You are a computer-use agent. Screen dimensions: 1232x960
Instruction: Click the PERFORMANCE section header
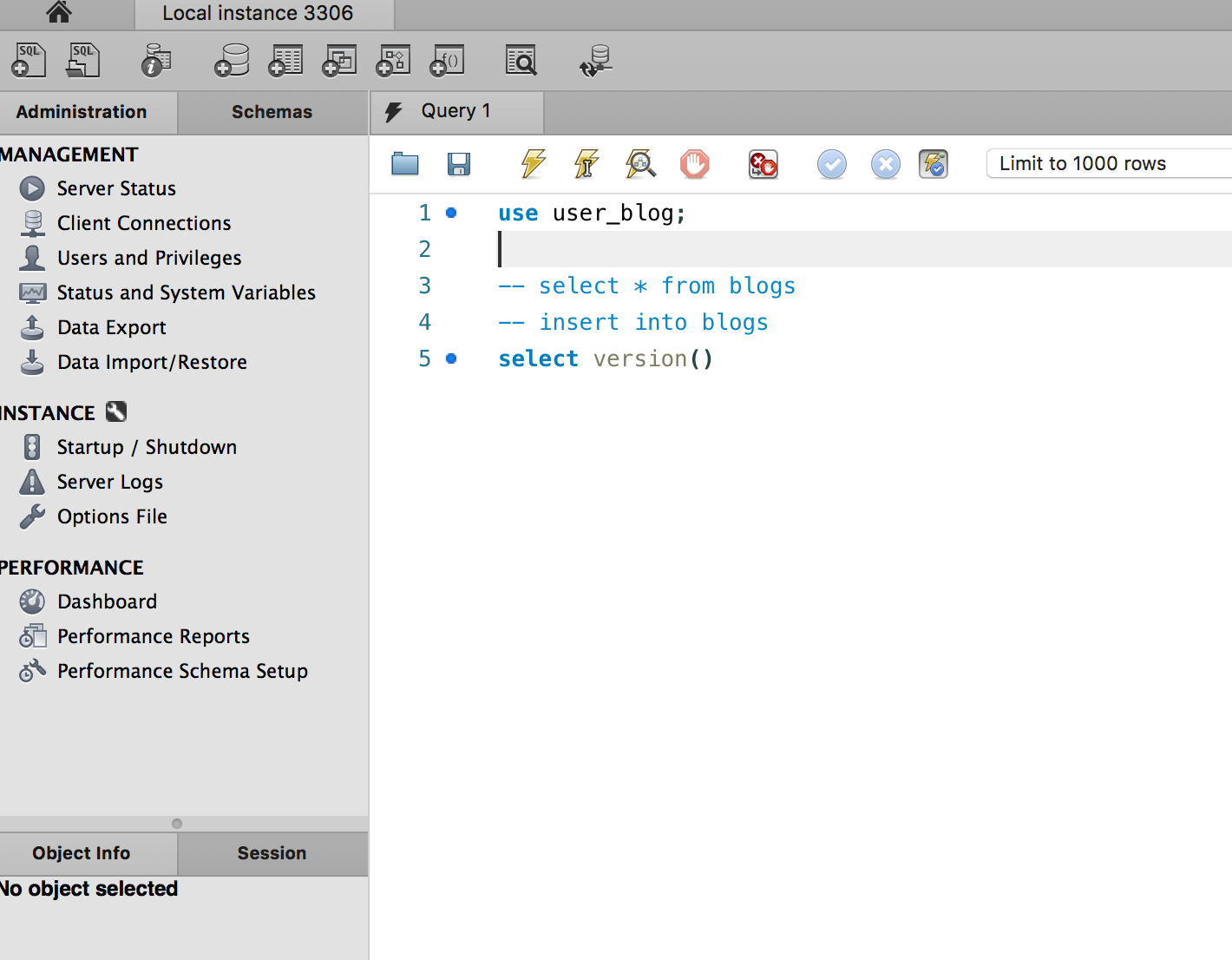click(72, 568)
